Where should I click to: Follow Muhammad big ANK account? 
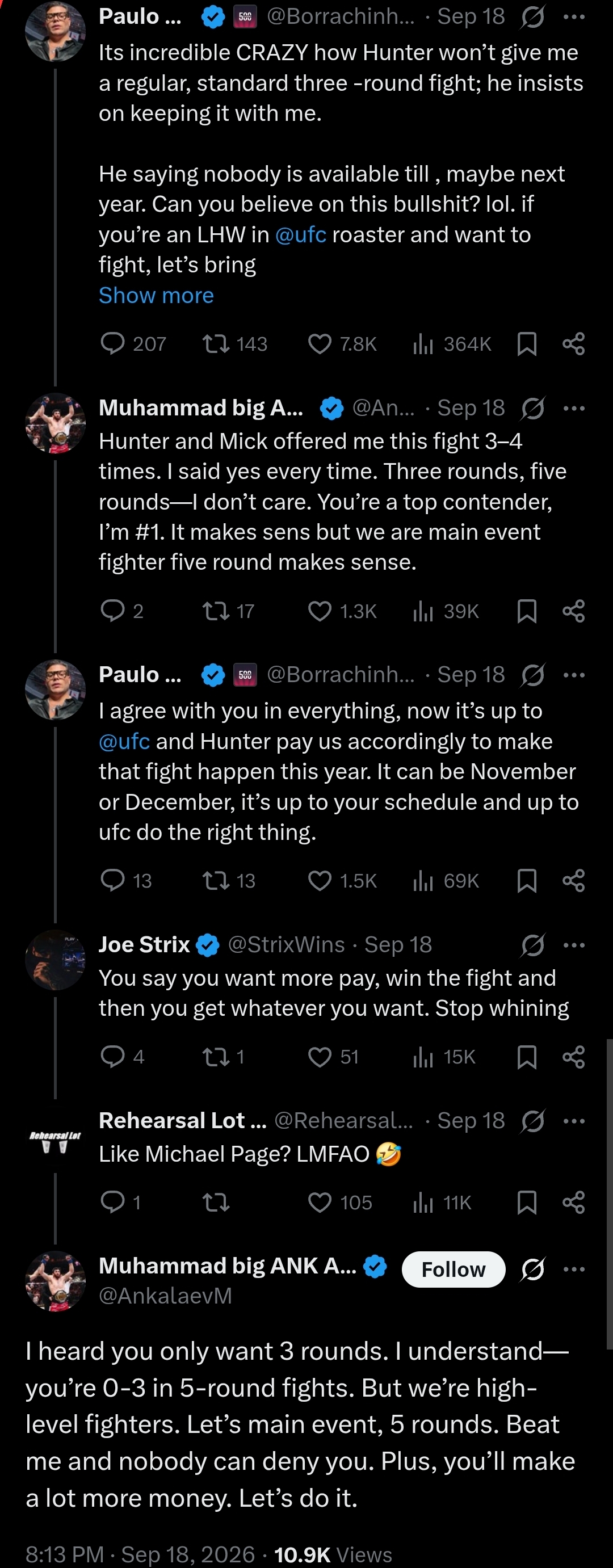pyautogui.click(x=454, y=1269)
